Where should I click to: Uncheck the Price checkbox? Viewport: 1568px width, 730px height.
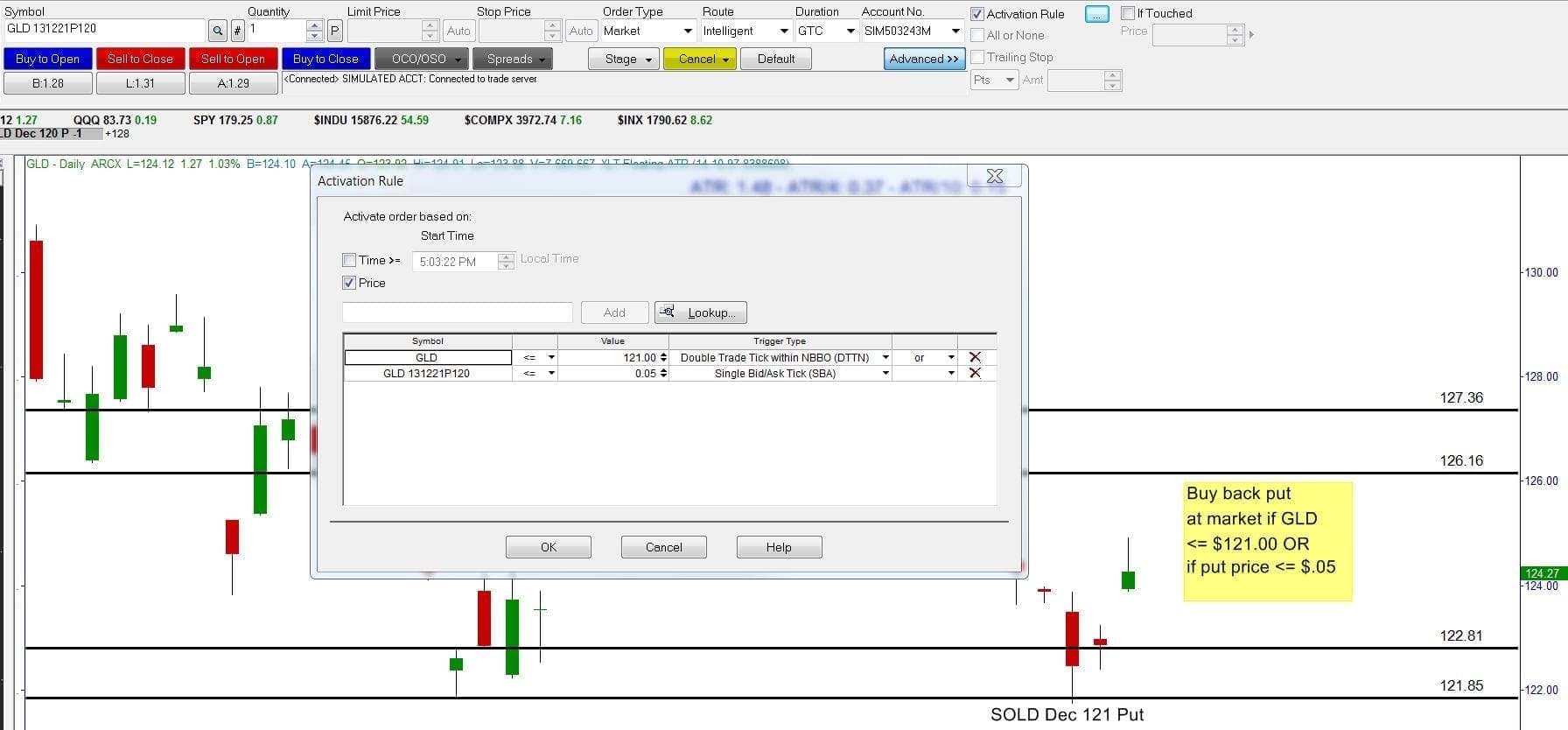[350, 283]
